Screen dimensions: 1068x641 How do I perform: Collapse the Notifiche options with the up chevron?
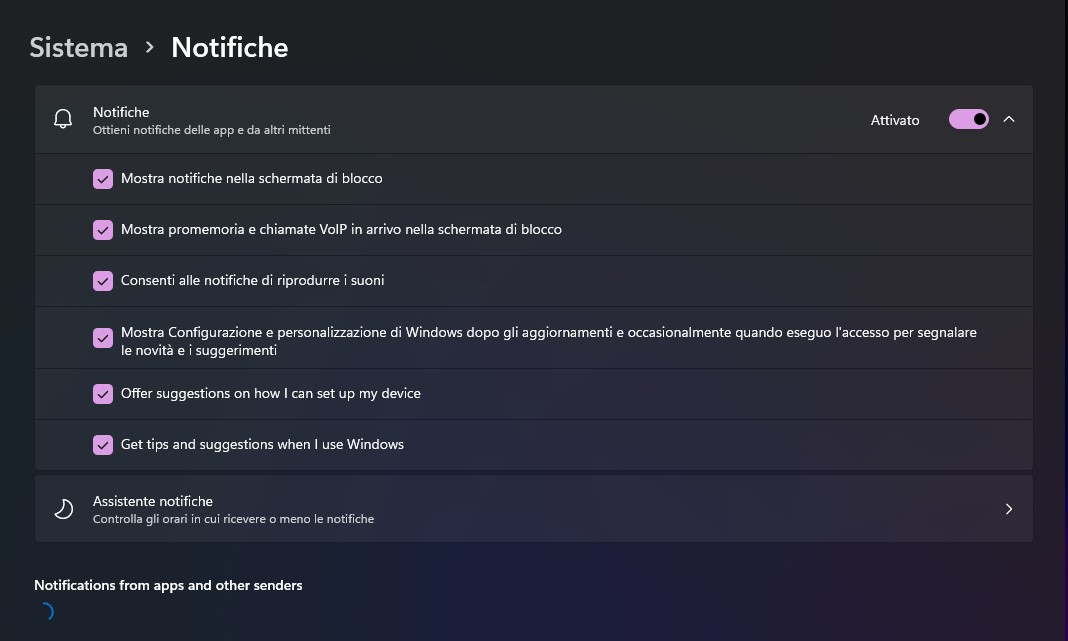pos(1009,120)
